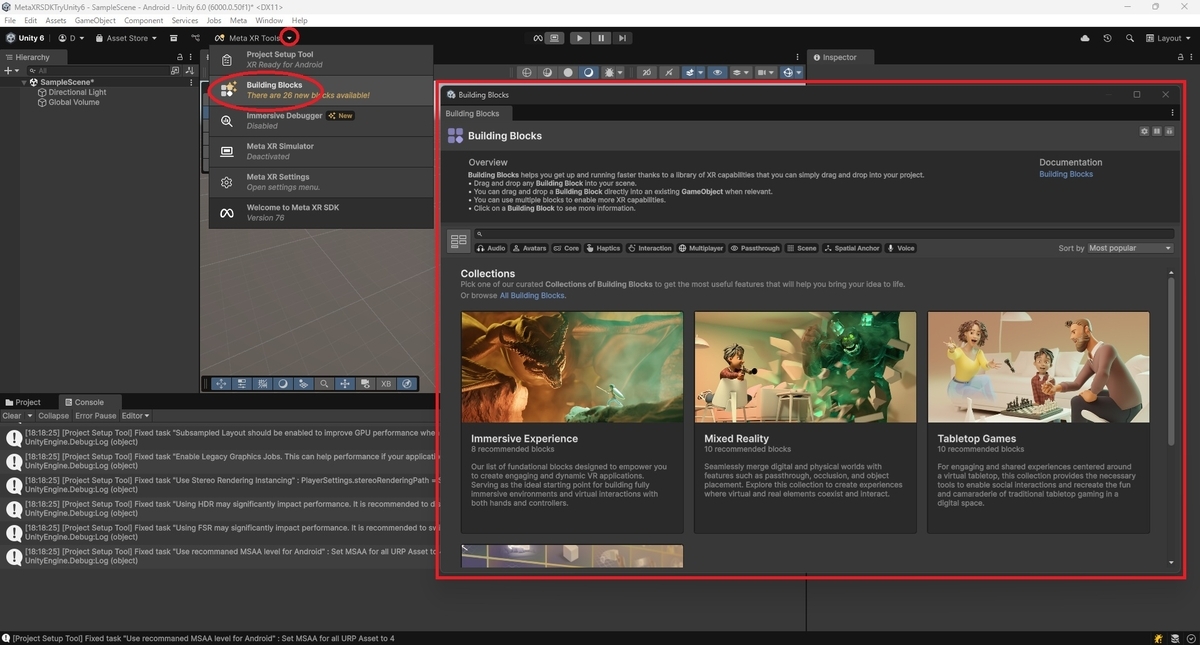Open the Immersive Debugger menu entry
Screen dimensions: 1200x645
321,120
